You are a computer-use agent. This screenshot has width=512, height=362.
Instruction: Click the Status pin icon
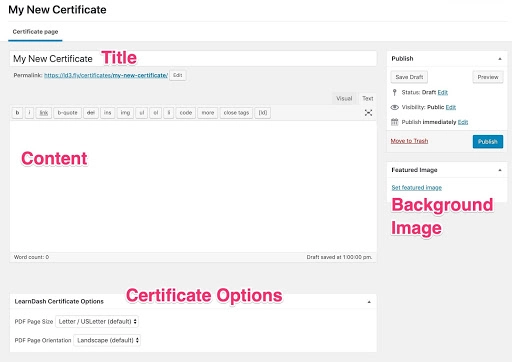(394, 92)
